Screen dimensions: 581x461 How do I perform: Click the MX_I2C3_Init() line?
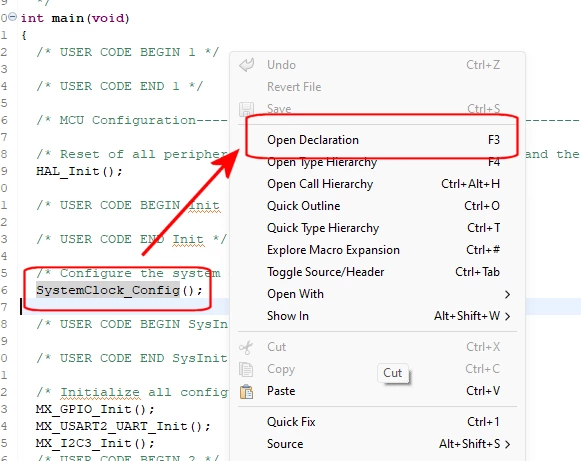tap(95, 444)
